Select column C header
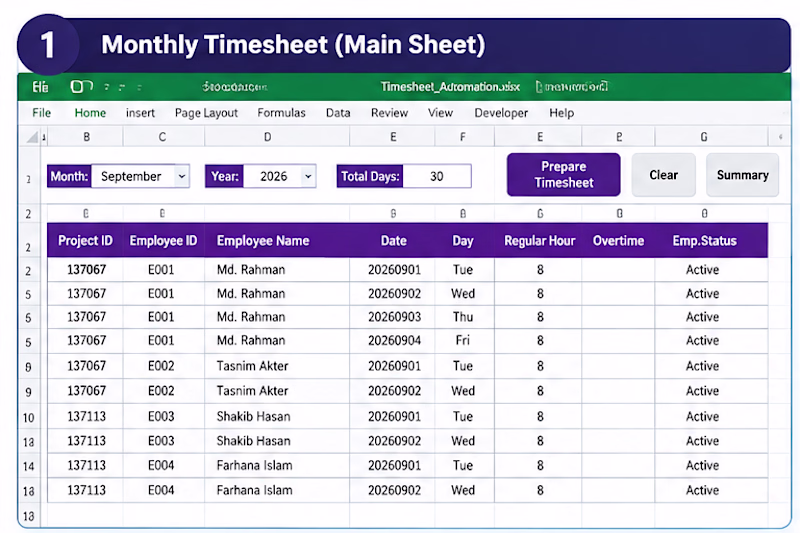The height and width of the screenshot is (533, 800). pyautogui.click(x=162, y=137)
